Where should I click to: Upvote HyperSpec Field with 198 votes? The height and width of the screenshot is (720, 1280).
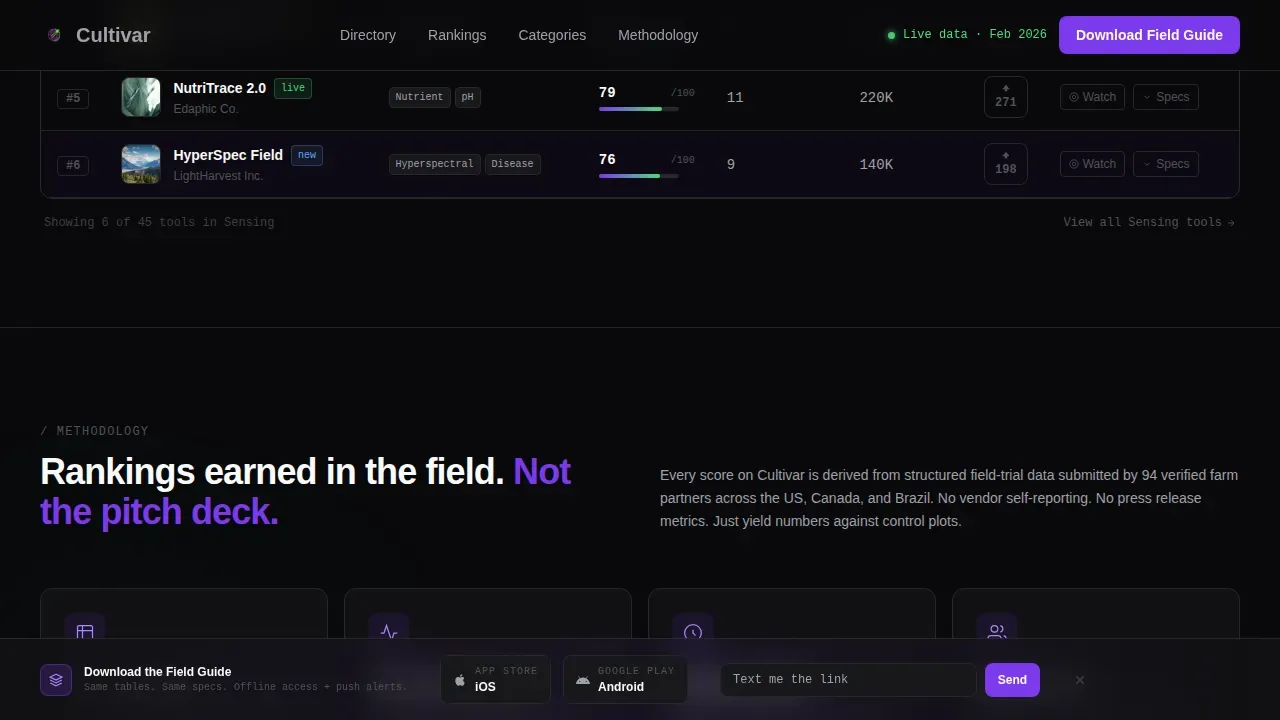[x=1006, y=164]
